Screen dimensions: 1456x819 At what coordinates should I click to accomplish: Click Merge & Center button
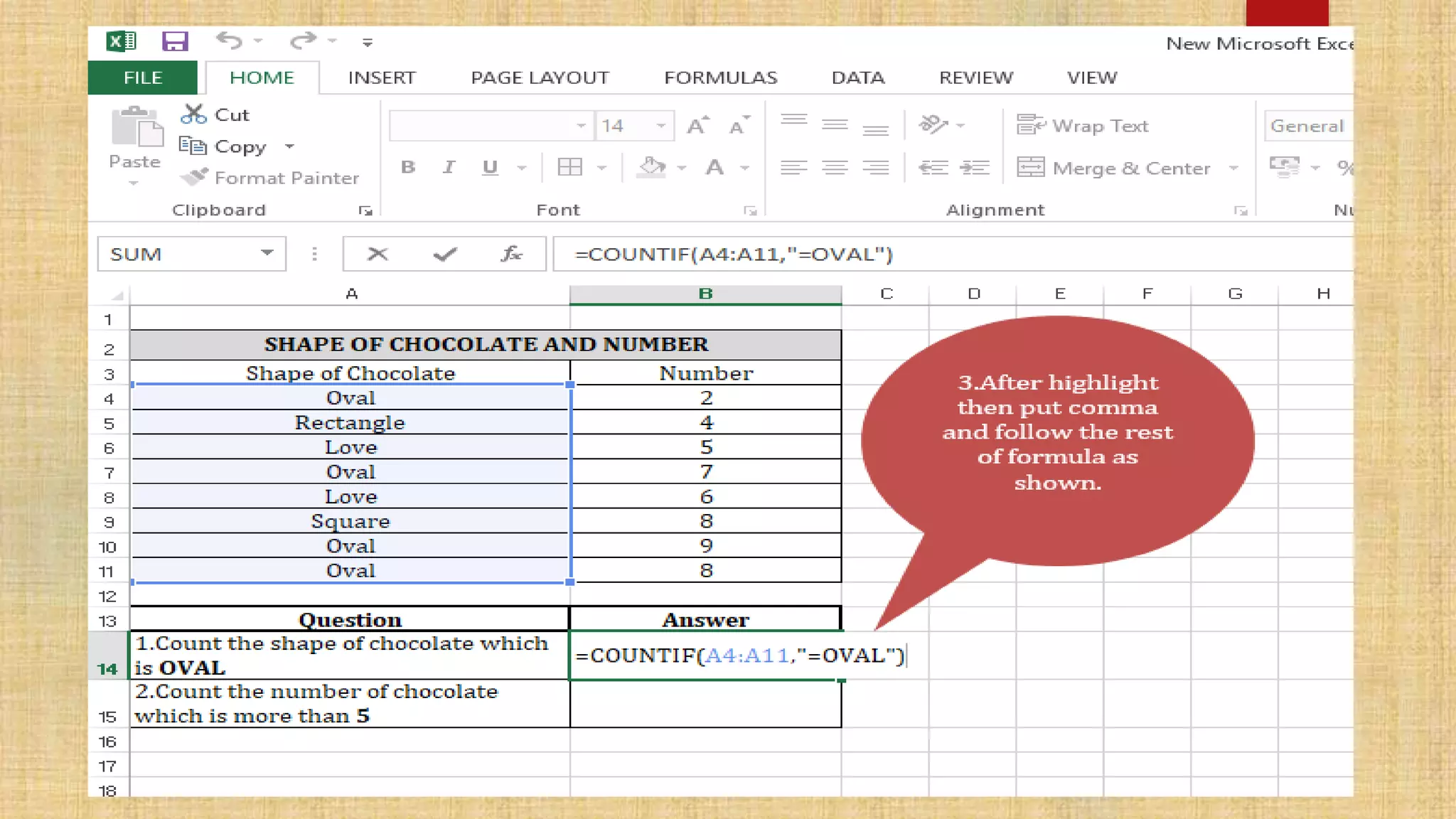coord(1113,168)
